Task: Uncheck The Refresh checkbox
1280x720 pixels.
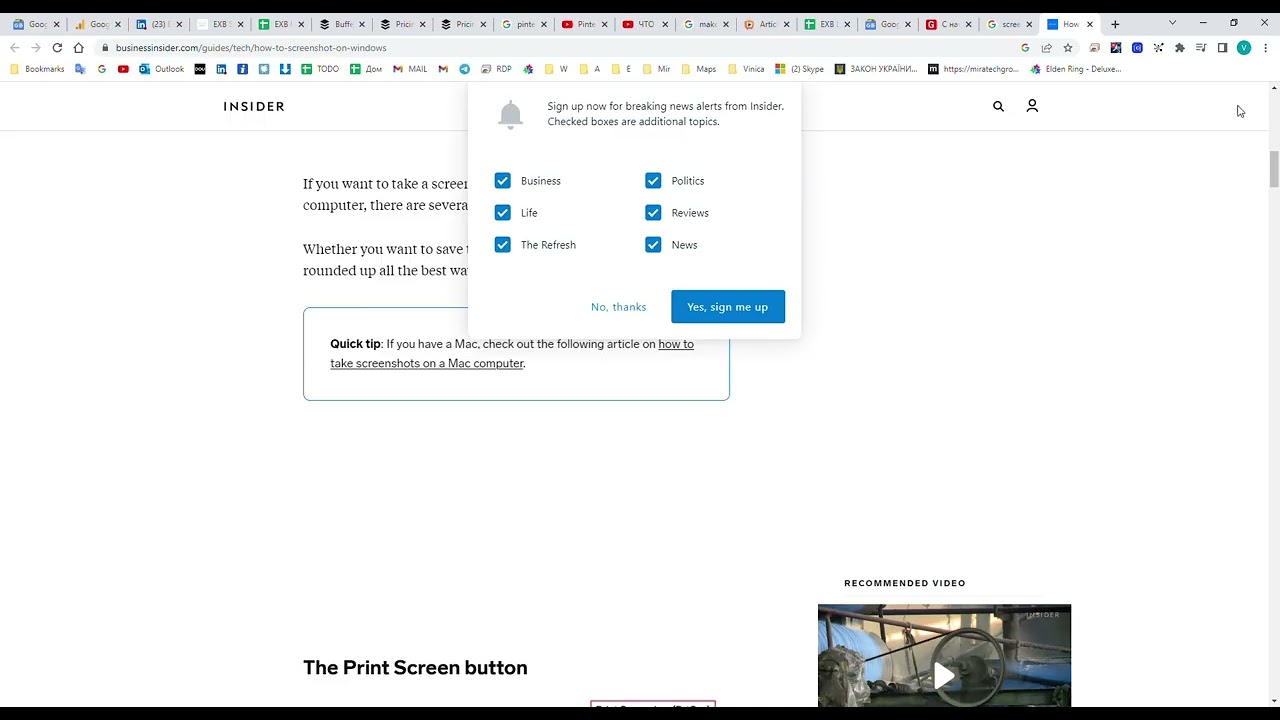Action: coord(502,245)
